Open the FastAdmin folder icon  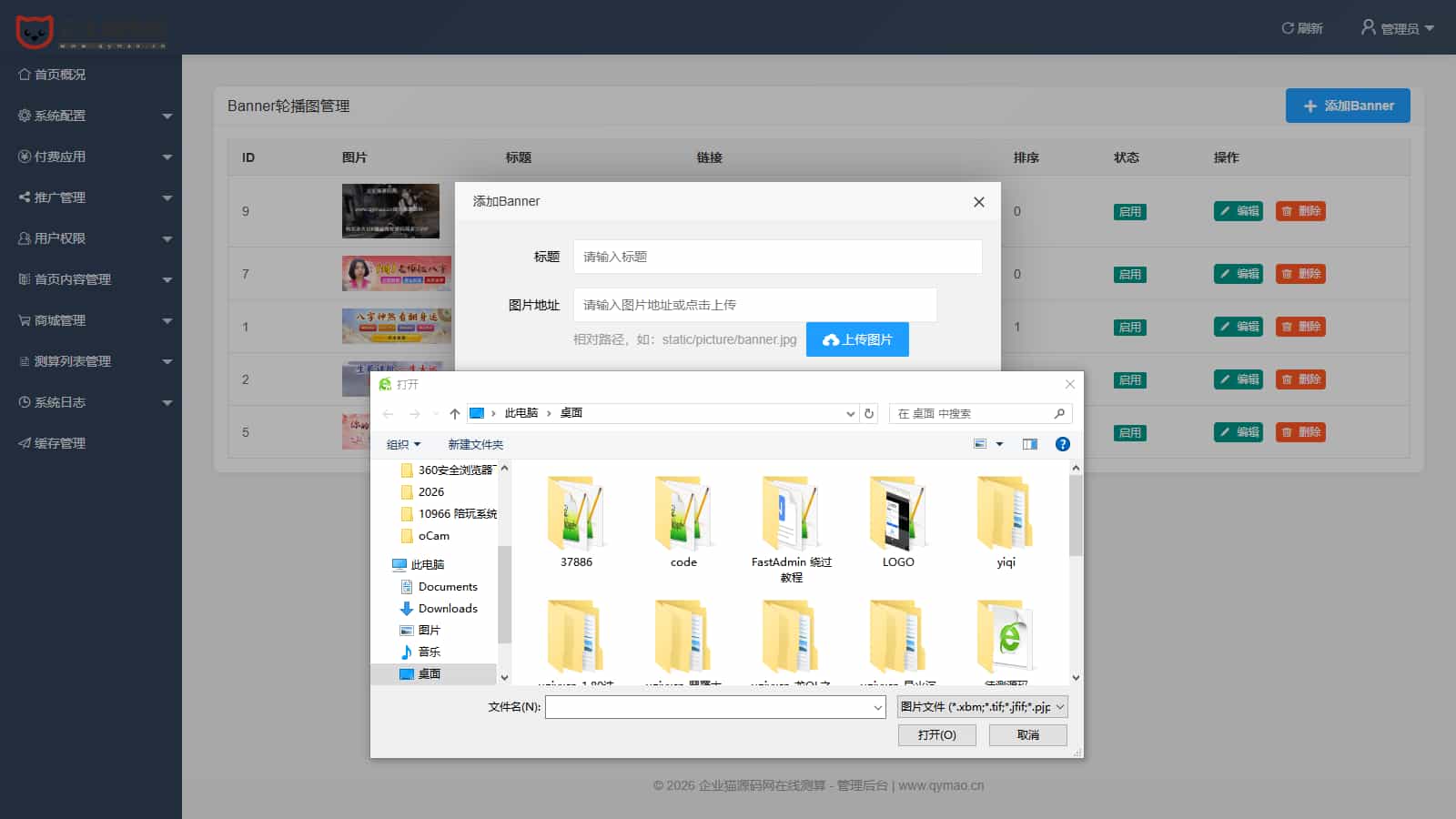point(791,514)
